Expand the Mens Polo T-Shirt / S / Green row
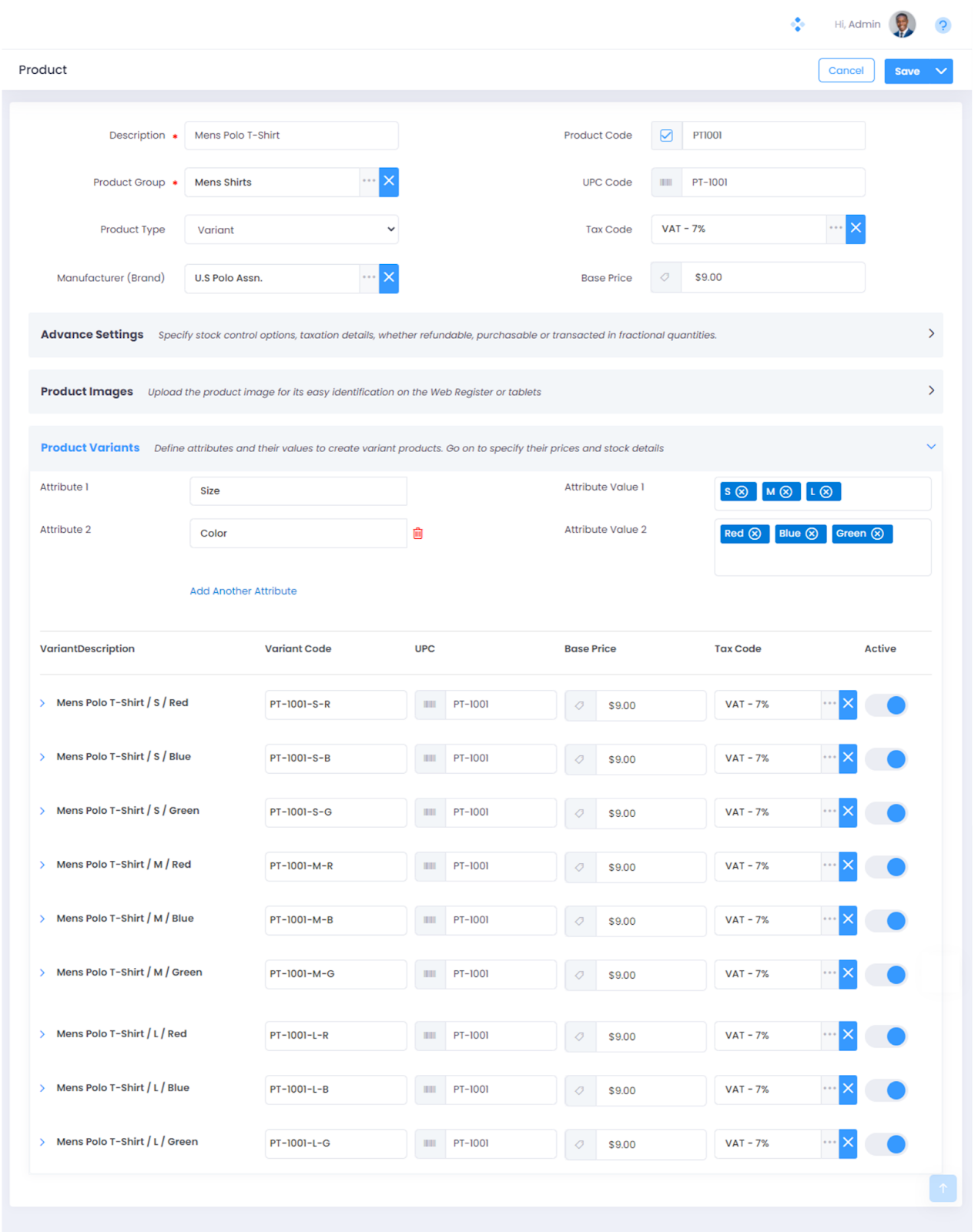The width and height of the screenshot is (978, 1232). tap(43, 811)
